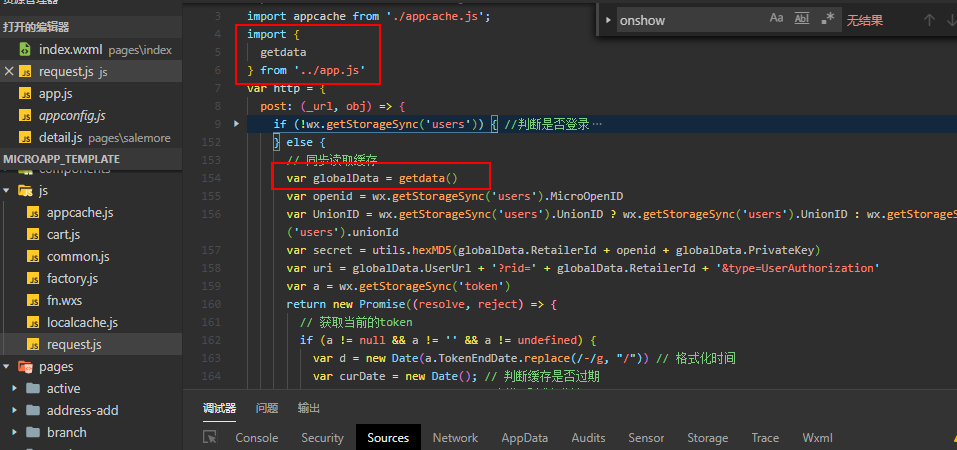Open the Trace devtools tab
This screenshot has width=957, height=450.
click(765, 438)
